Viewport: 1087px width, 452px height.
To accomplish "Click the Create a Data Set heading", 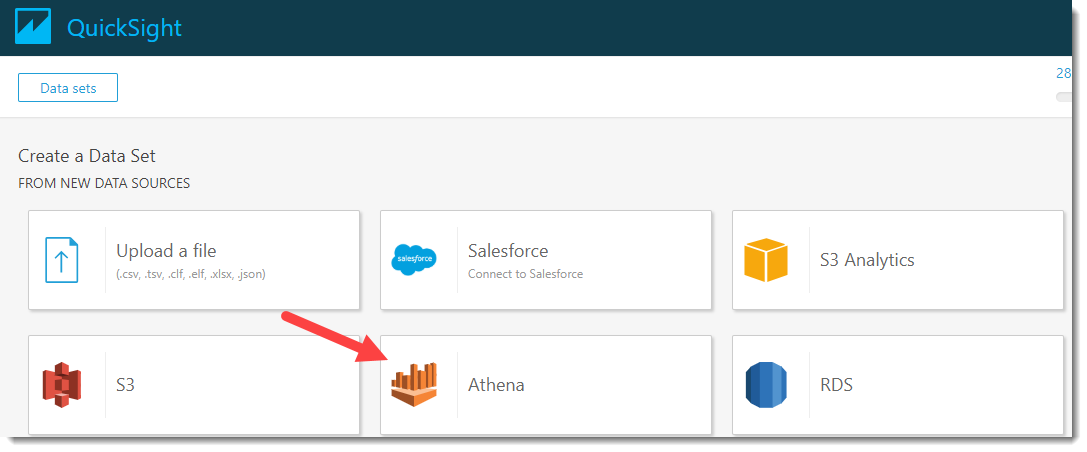I will pyautogui.click(x=87, y=156).
